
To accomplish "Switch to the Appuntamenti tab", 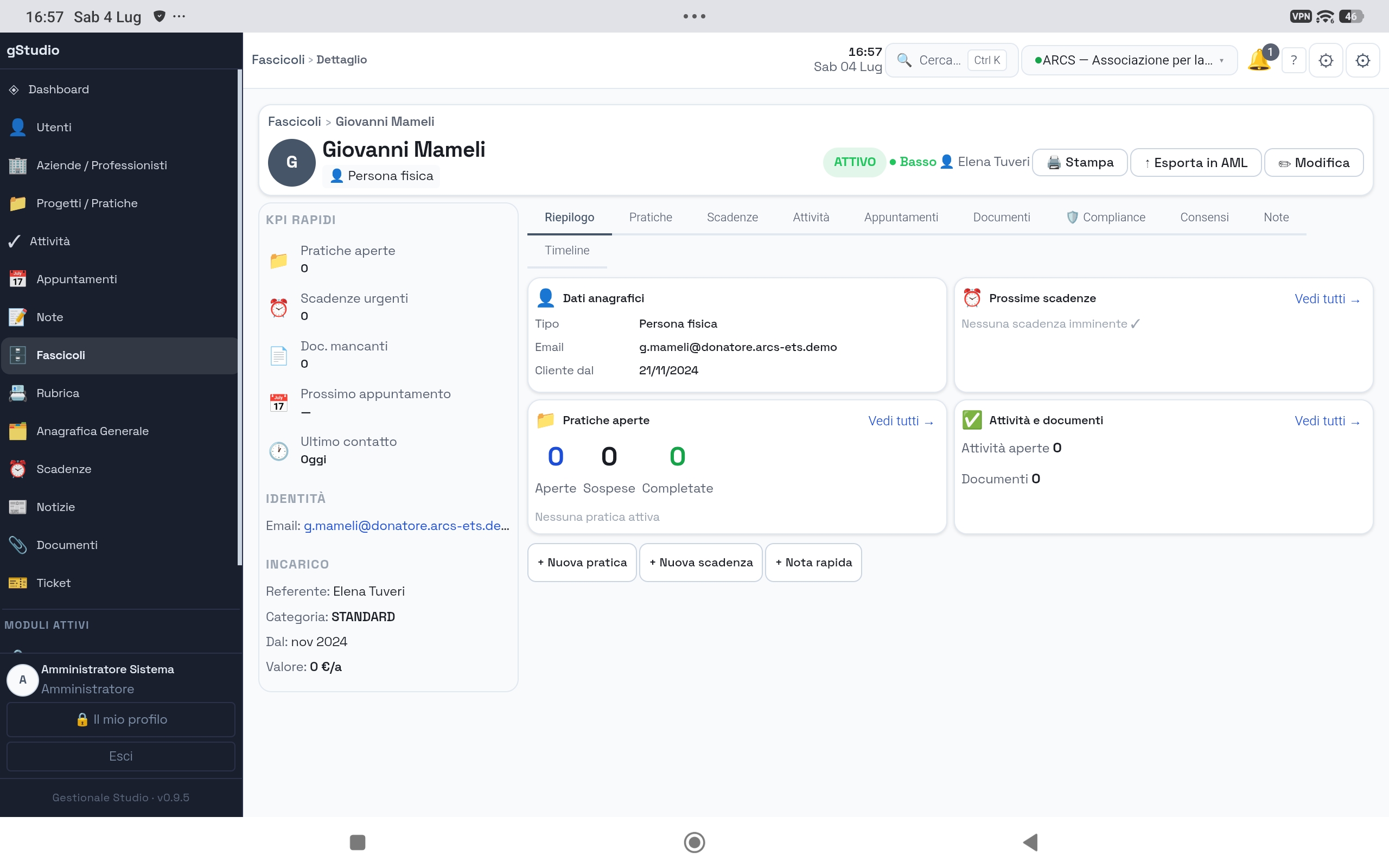I will click(901, 218).
